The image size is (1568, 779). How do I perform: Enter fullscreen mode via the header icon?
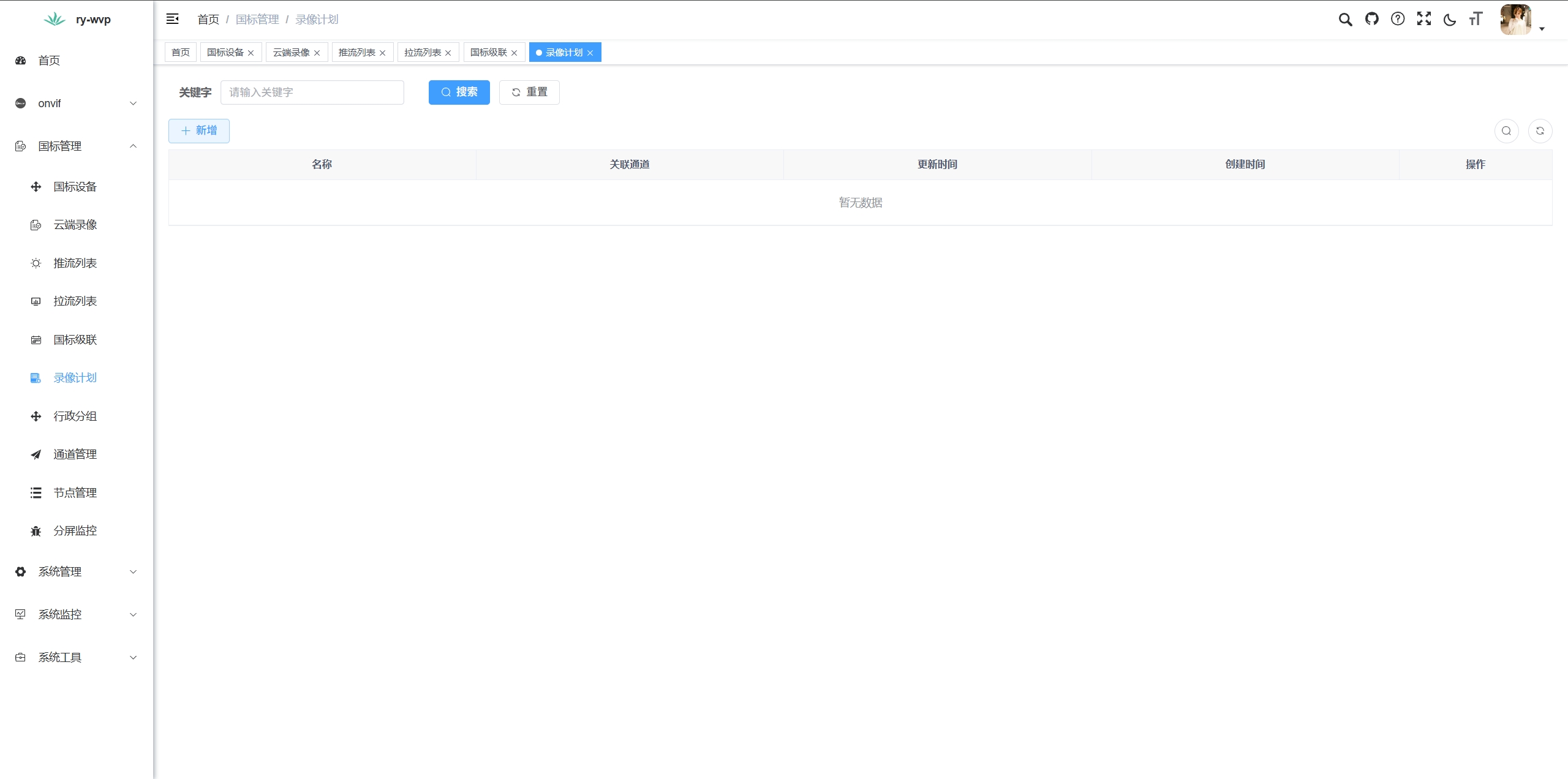tap(1424, 19)
